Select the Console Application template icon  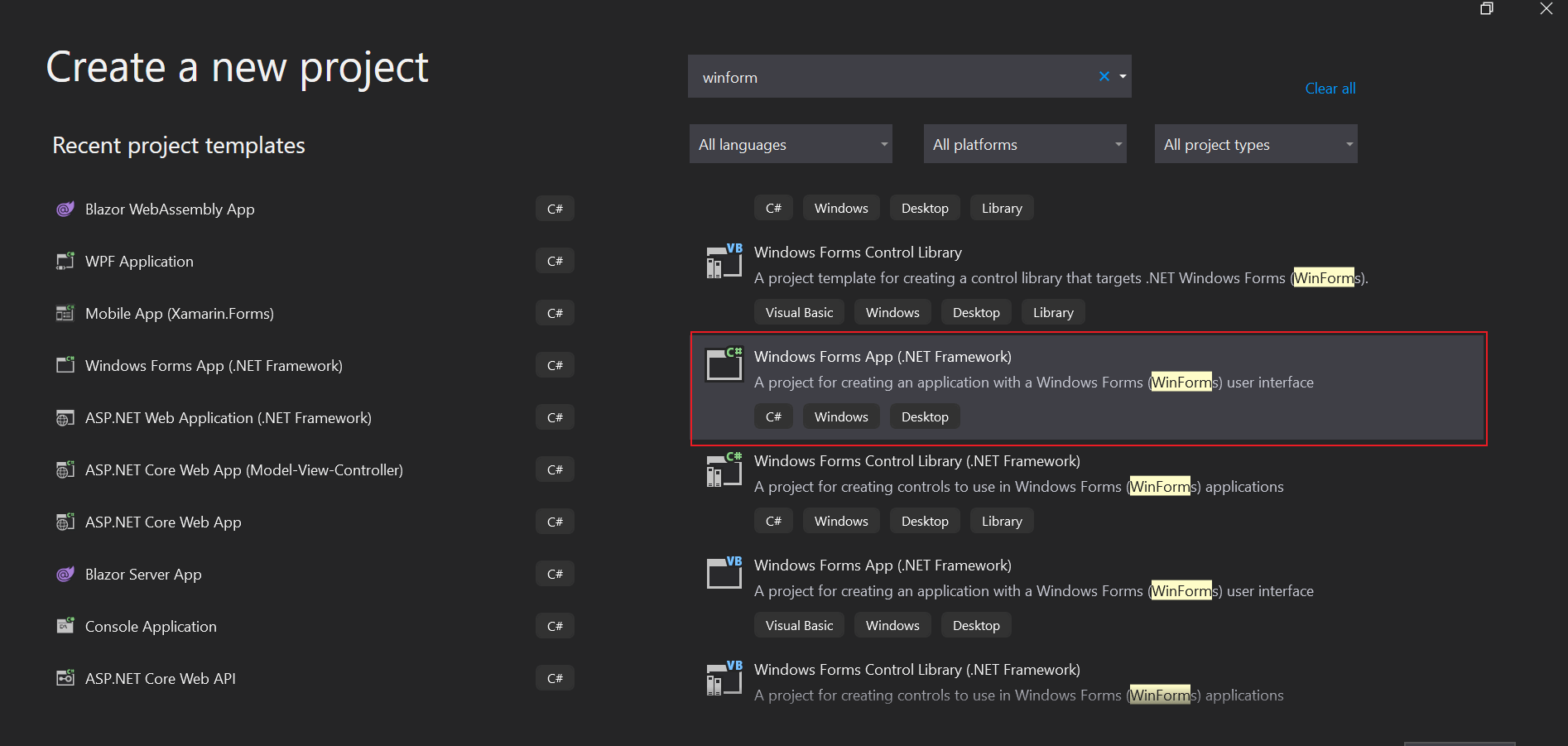click(65, 627)
